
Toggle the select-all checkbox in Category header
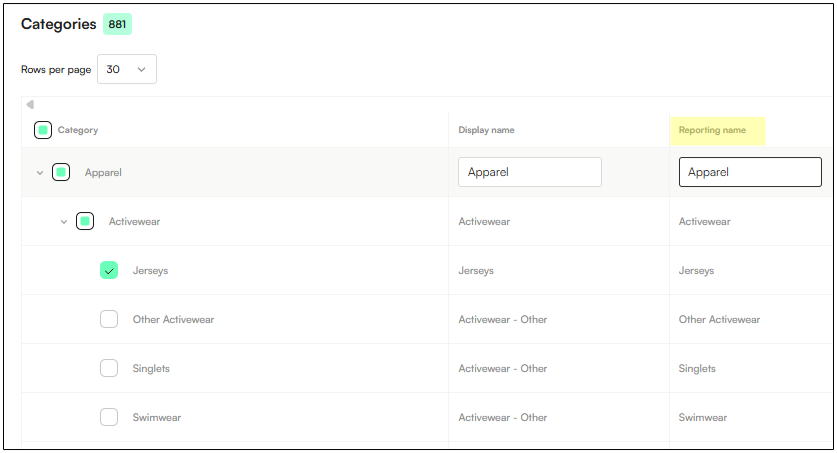(43, 130)
